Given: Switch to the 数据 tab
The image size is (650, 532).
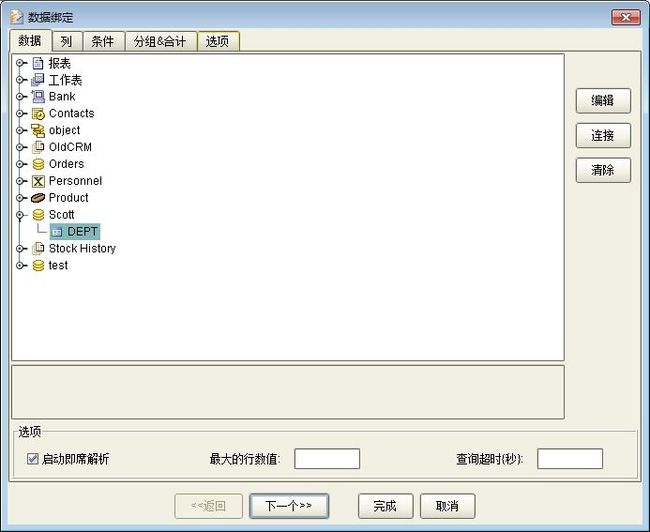Looking at the screenshot, I should (x=30, y=41).
